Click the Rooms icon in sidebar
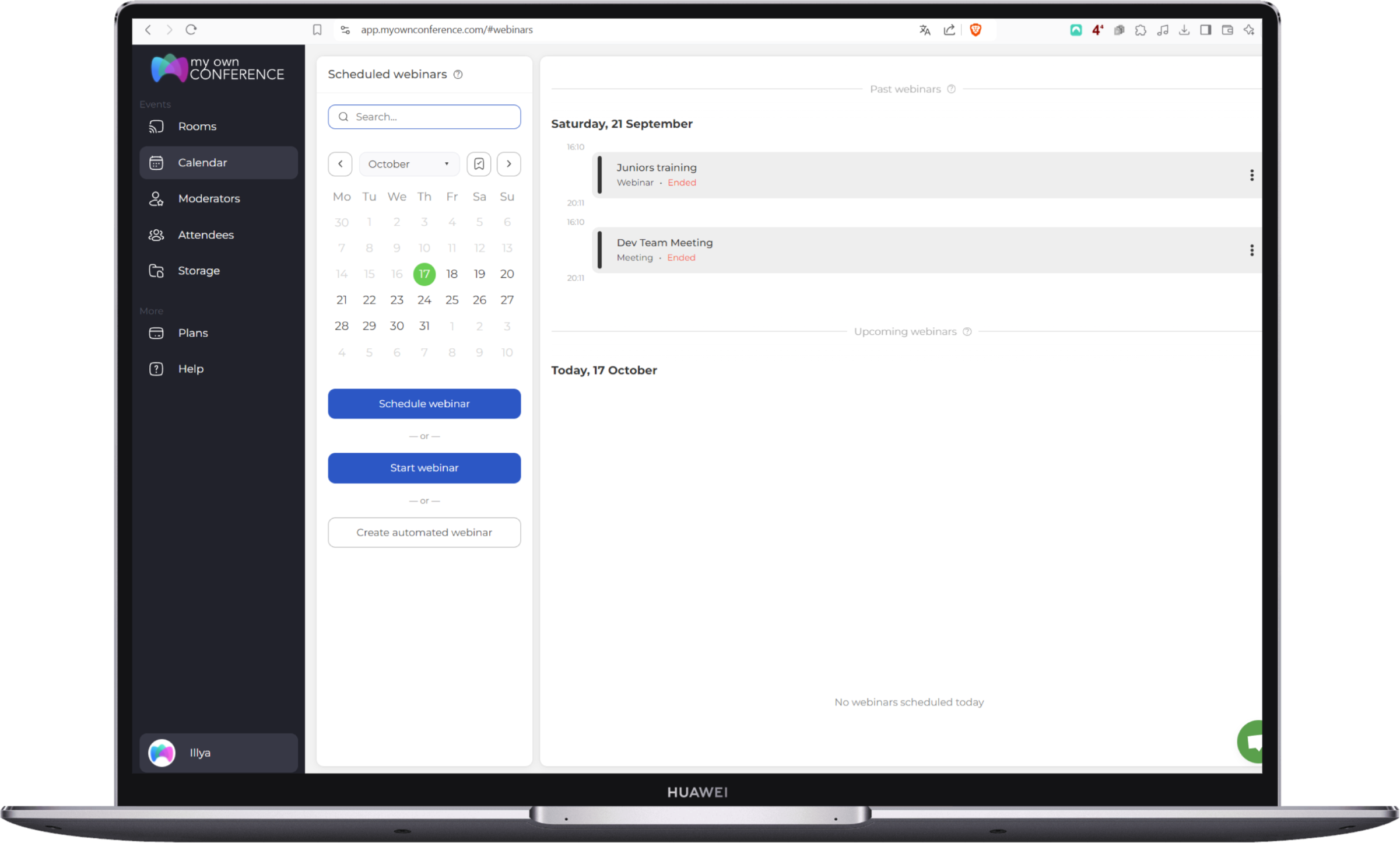 pyautogui.click(x=156, y=126)
